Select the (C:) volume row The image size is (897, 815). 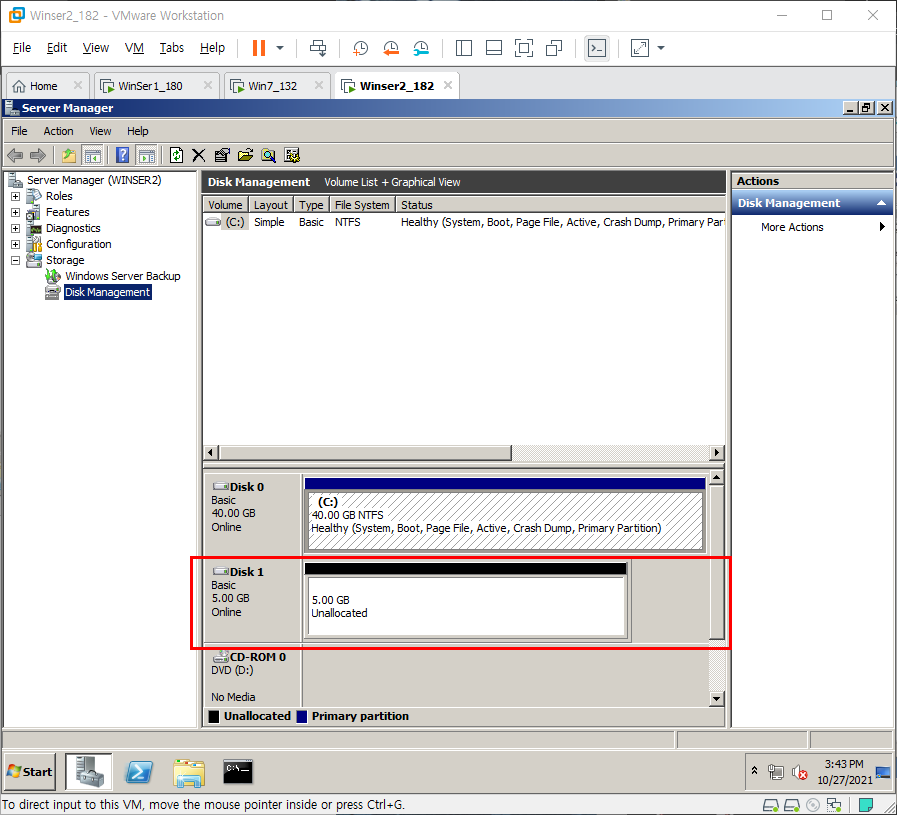point(463,222)
